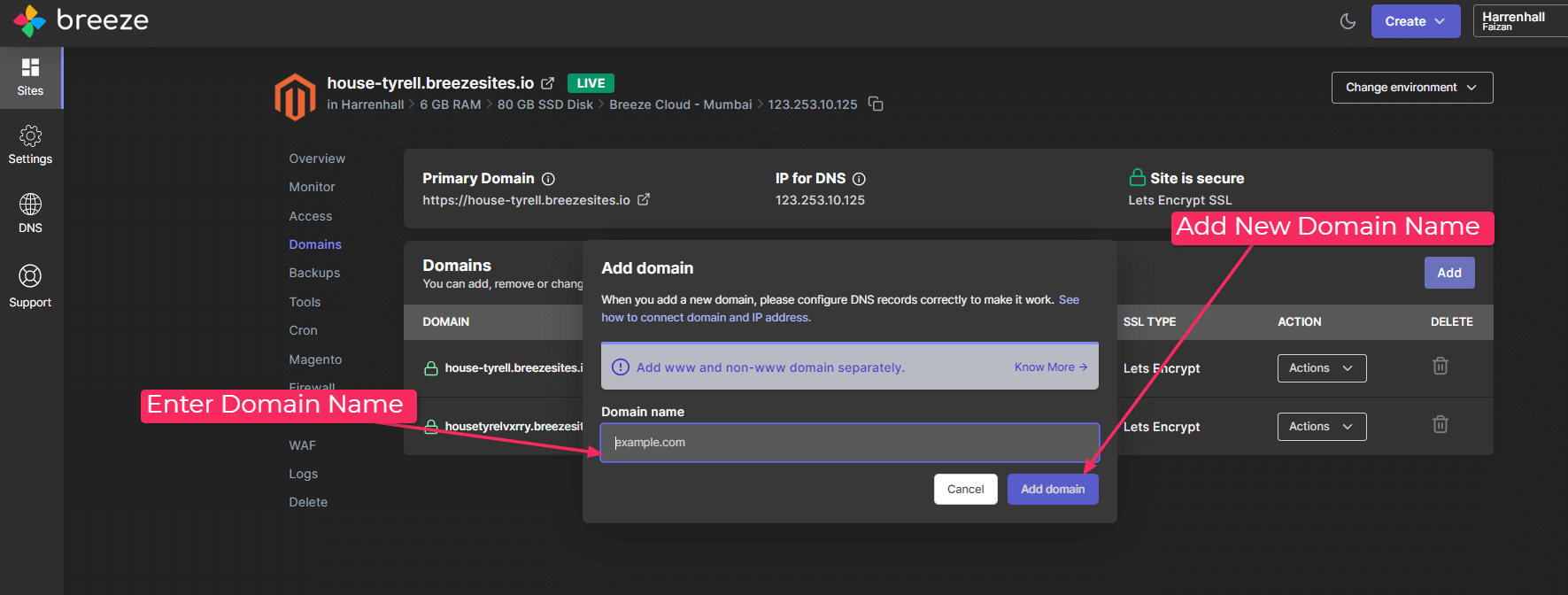Open Sites in the sidebar

coord(31,78)
